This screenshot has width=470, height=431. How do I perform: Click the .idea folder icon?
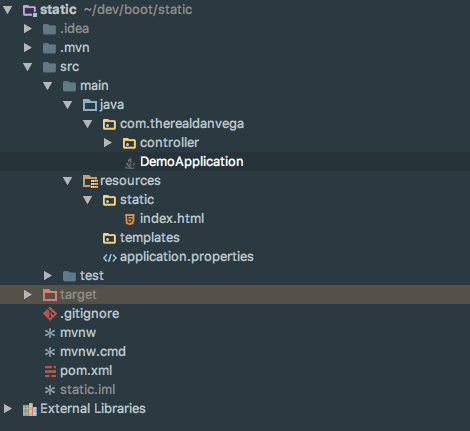click(x=49, y=29)
